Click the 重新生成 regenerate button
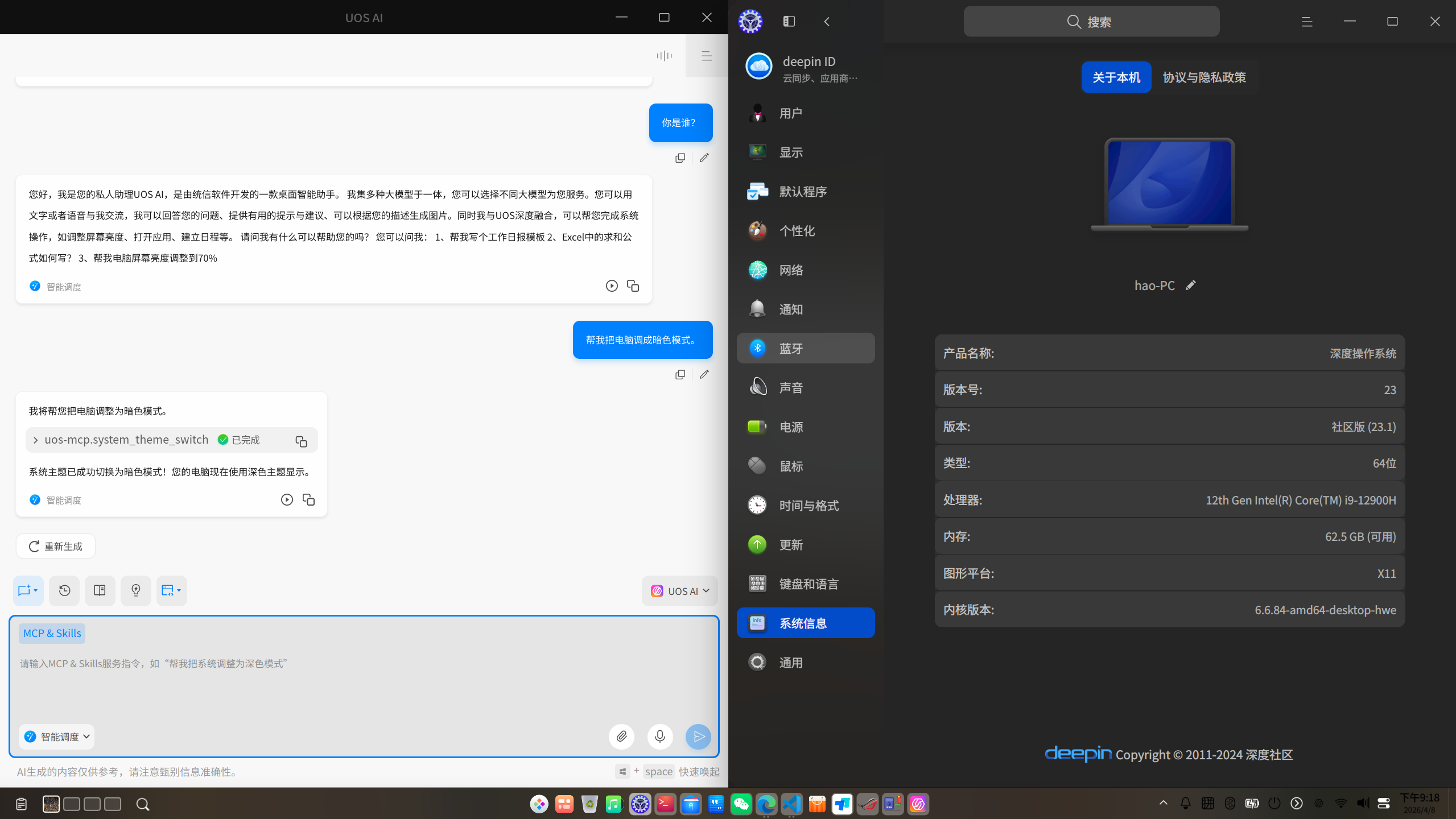Image resolution: width=1456 pixels, height=819 pixels. pyautogui.click(x=55, y=545)
